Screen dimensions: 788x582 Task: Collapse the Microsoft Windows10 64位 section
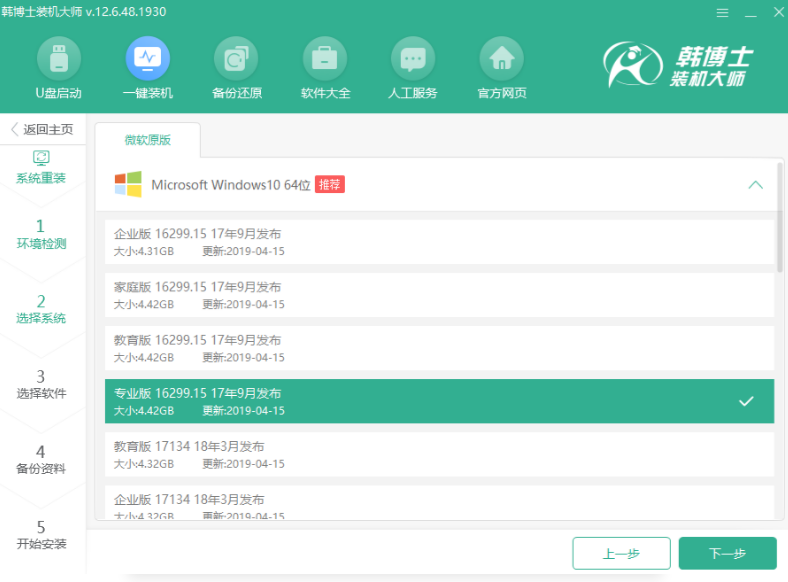click(755, 185)
